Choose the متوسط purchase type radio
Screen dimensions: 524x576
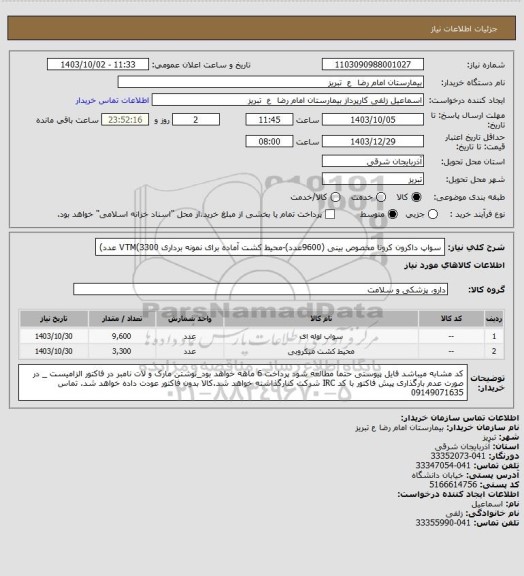coord(393,214)
